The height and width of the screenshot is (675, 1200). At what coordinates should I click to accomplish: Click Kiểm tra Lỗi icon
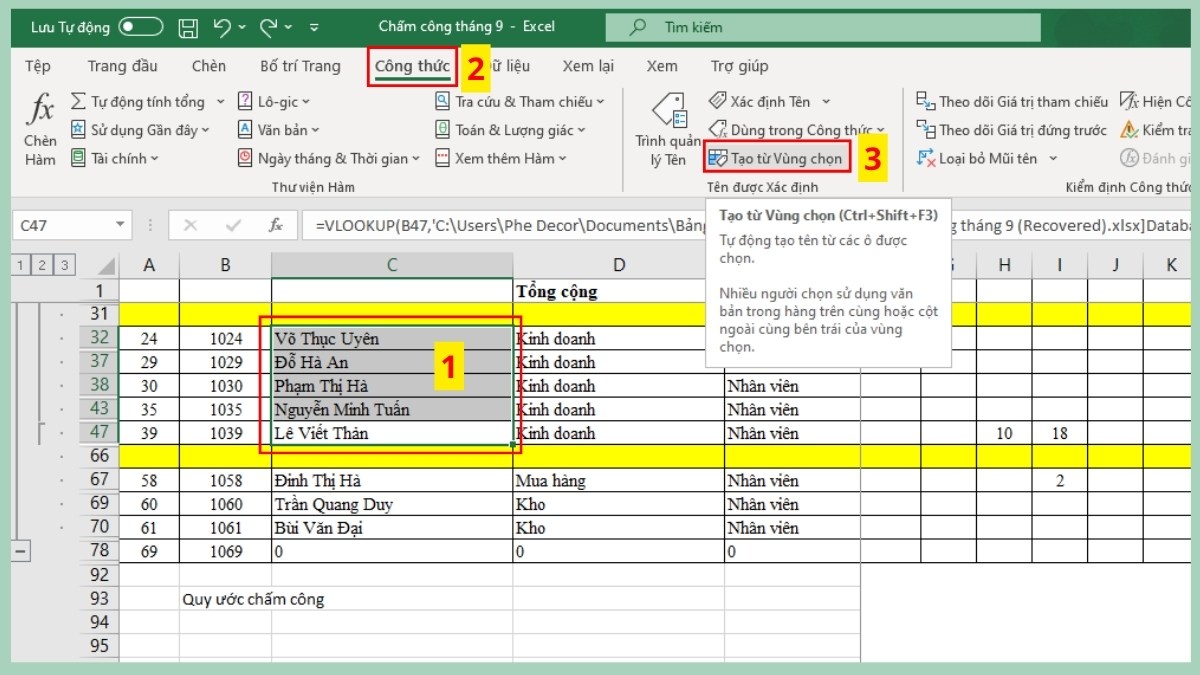(x=1128, y=129)
